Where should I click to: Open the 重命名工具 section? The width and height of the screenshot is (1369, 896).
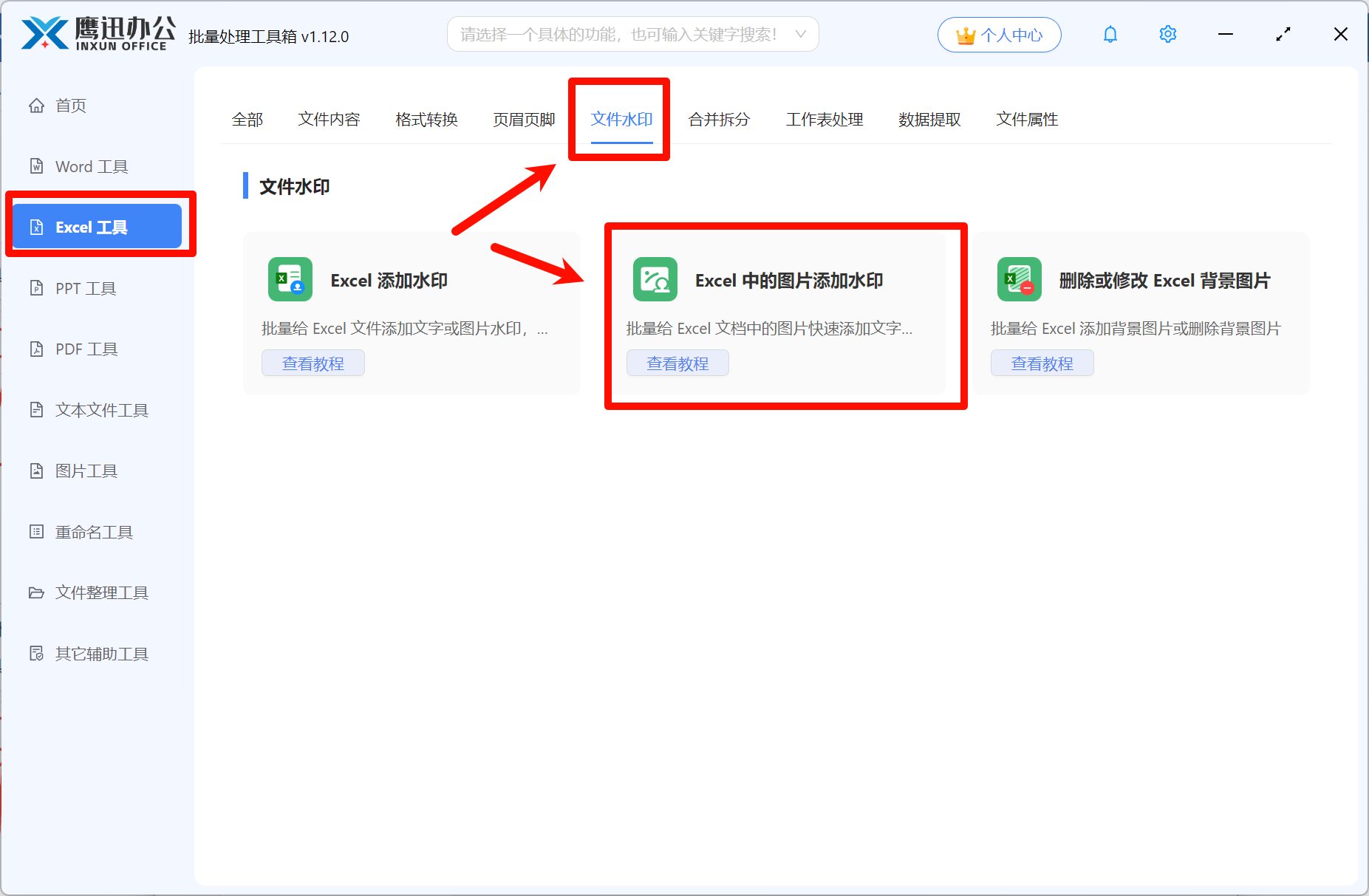click(x=92, y=532)
